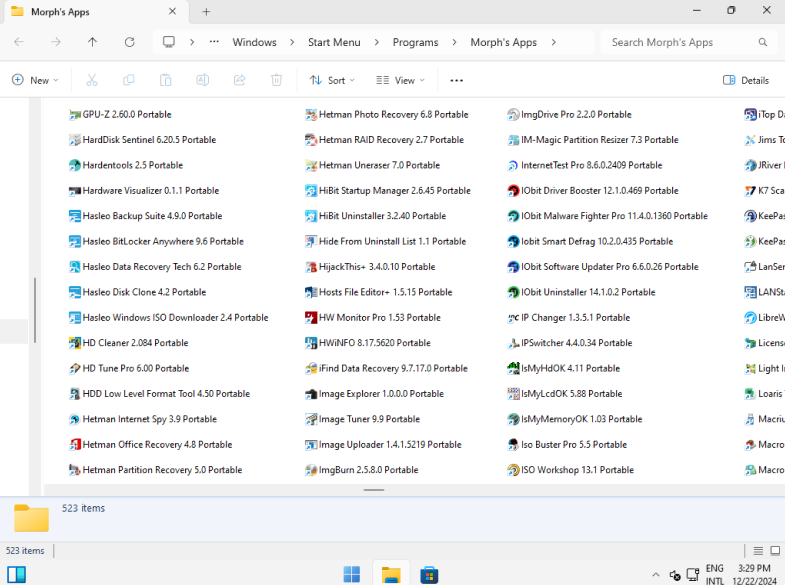Viewport: 785px width, 585px height.
Task: Open the View dropdown menu
Action: point(401,80)
